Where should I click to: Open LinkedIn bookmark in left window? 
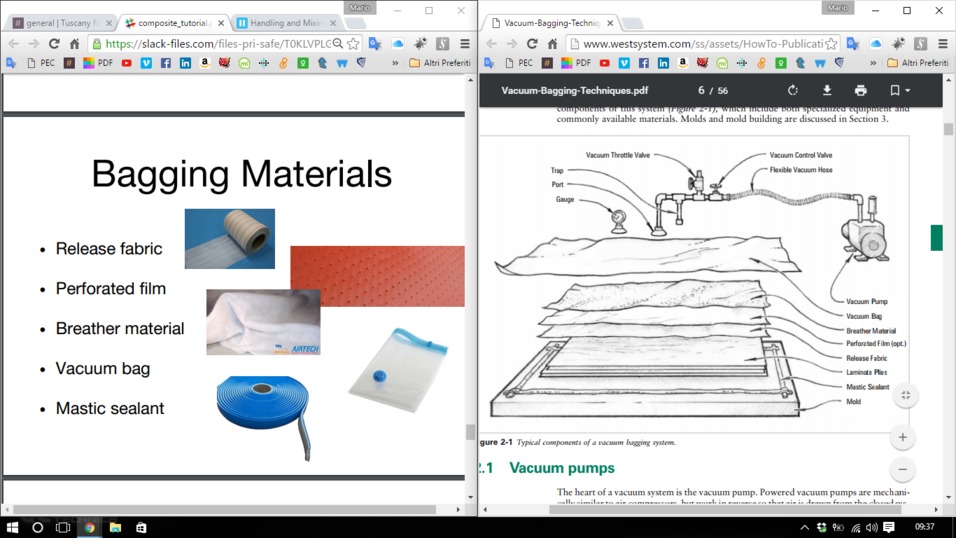(x=185, y=63)
